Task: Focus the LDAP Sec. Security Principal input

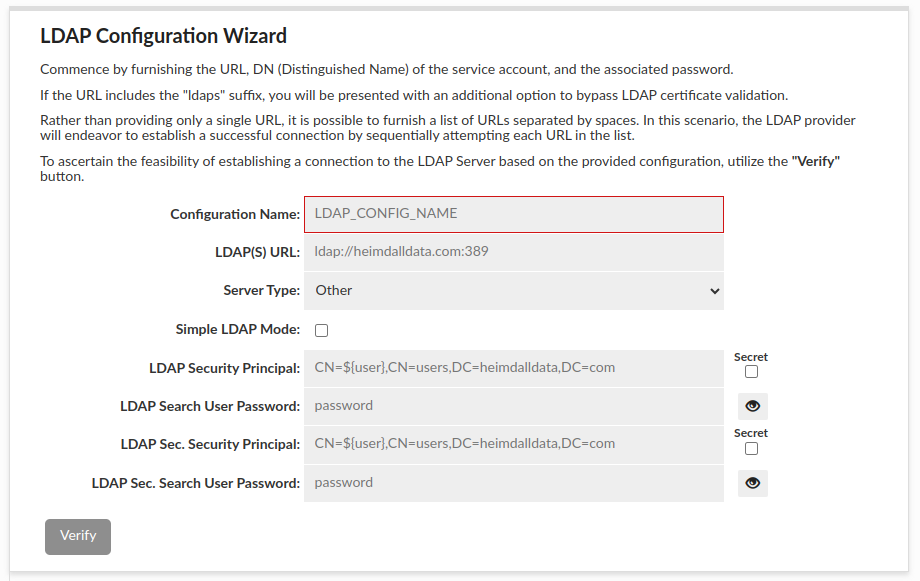Action: coord(513,444)
